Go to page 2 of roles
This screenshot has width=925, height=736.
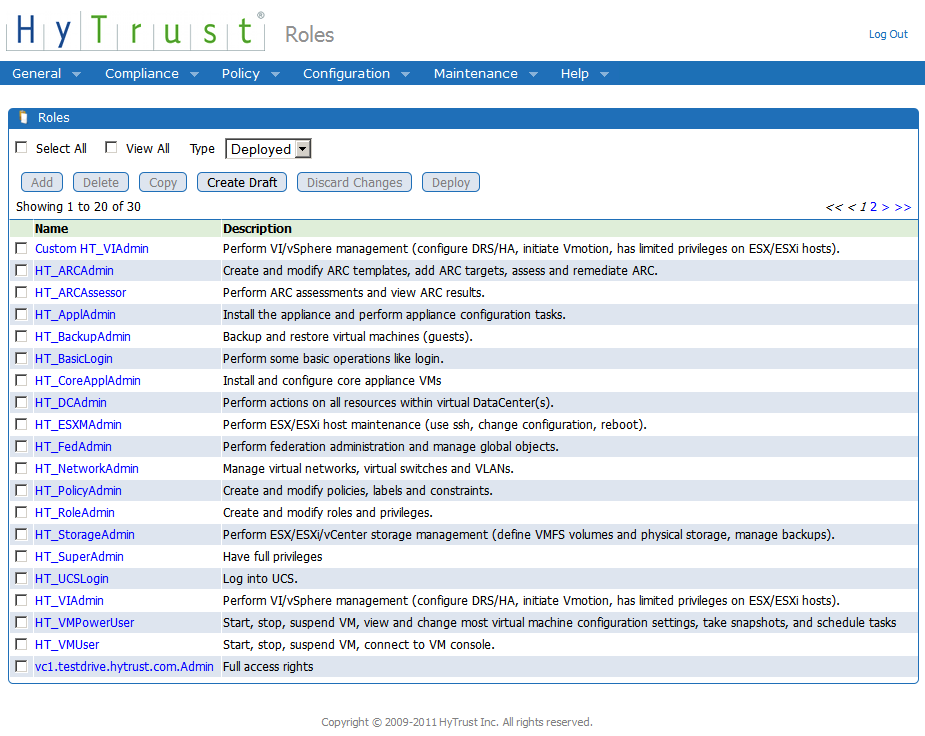point(874,207)
